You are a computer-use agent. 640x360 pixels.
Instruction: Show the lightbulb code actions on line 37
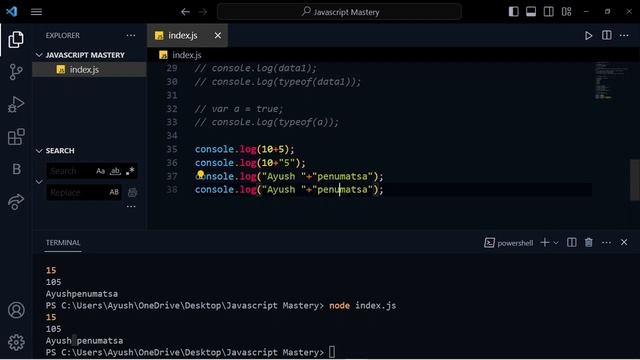tap(200, 174)
